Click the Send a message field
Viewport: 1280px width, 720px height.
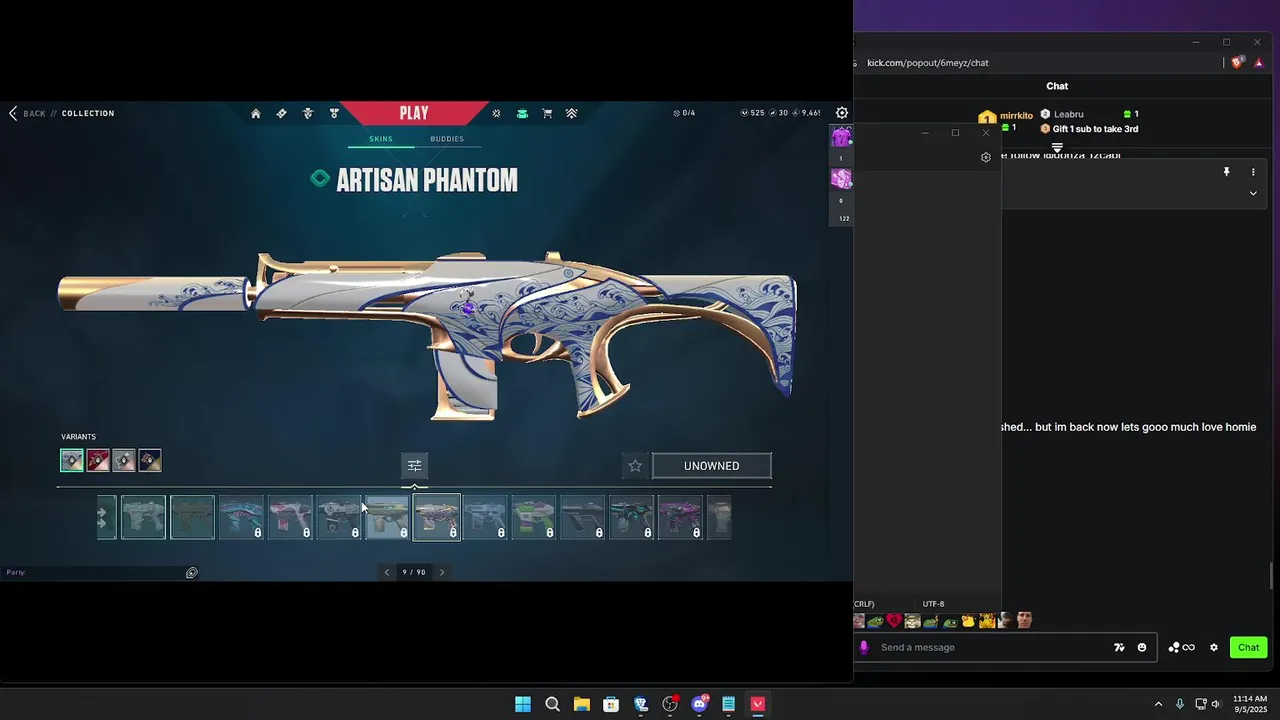(990, 647)
